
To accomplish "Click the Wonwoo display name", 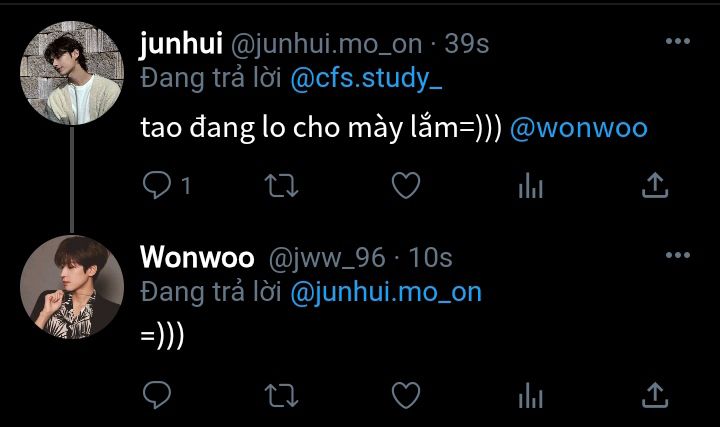I will click(x=197, y=257).
